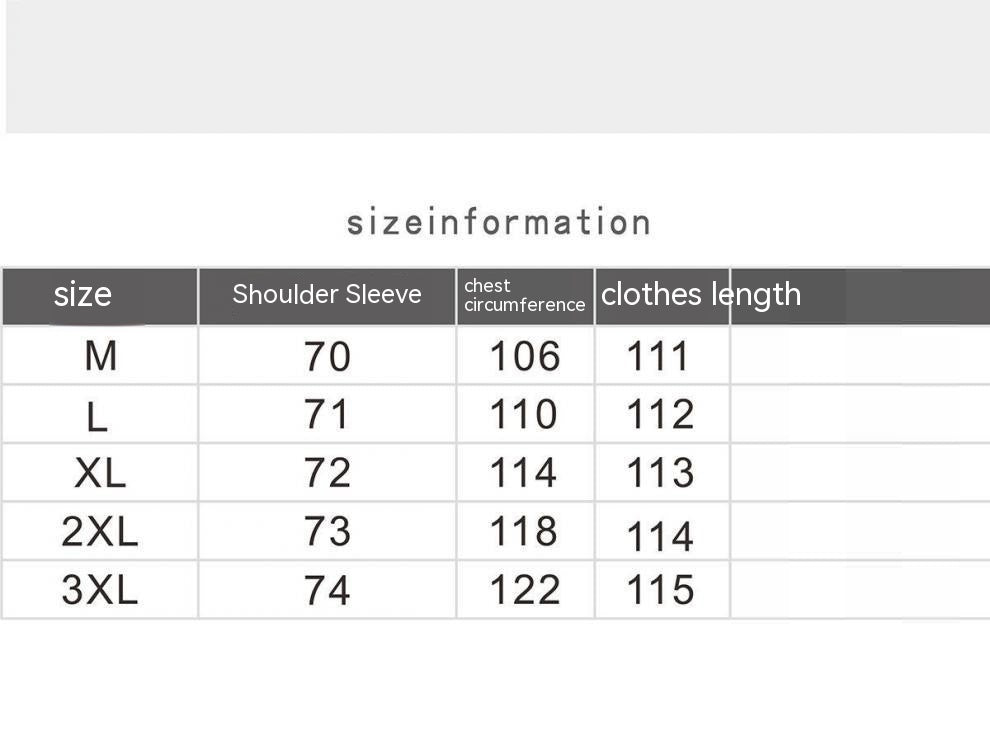This screenshot has height=736, width=990.
Task: Select clothes length value 113
Action: tap(659, 473)
